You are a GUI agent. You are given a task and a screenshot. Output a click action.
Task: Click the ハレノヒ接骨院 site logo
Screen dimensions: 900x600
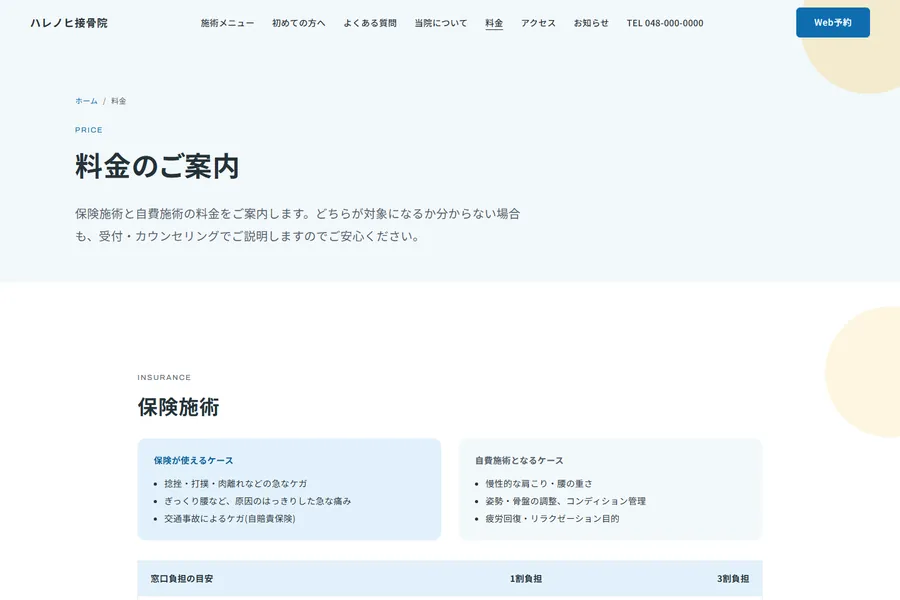click(x=69, y=23)
